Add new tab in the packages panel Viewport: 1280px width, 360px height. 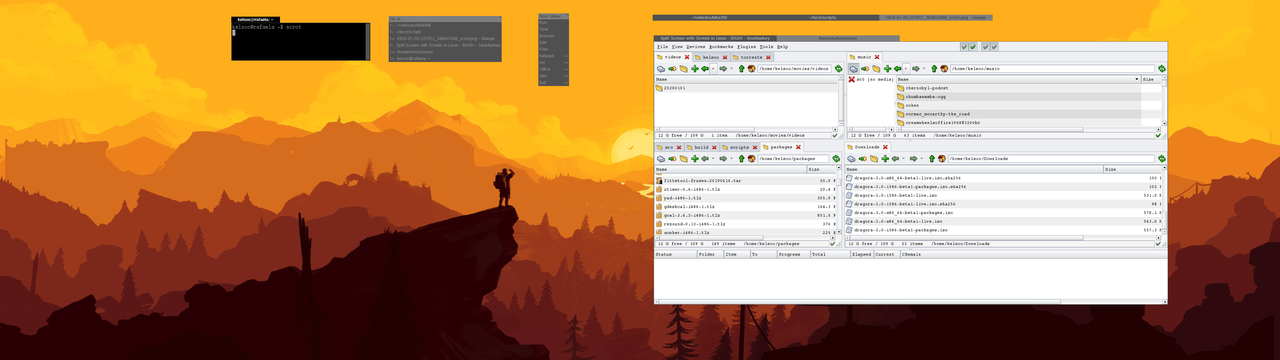coord(695,159)
